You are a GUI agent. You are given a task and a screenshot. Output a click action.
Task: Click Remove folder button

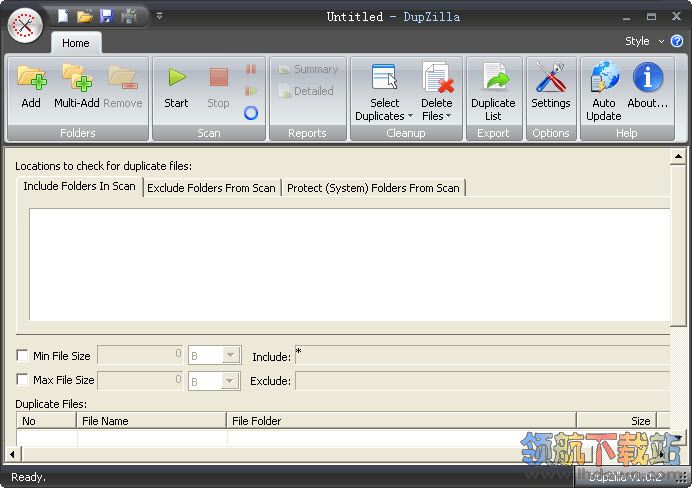(x=123, y=86)
